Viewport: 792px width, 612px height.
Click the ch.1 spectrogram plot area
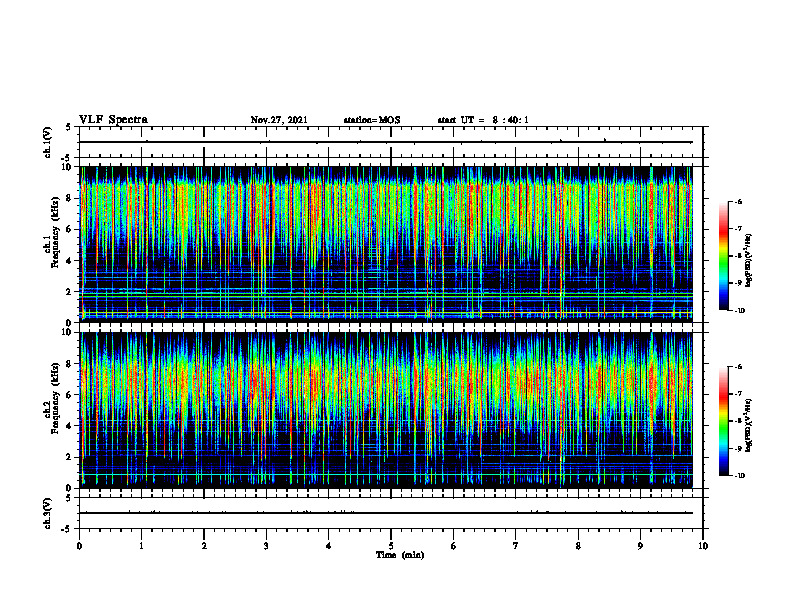(x=386, y=244)
